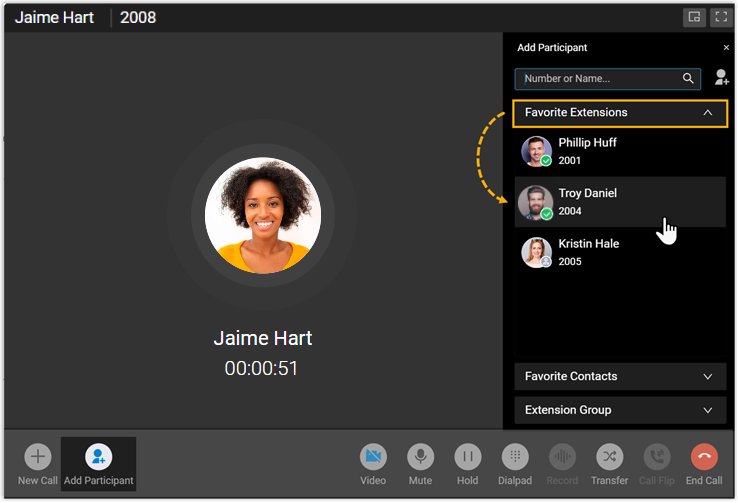Click Troy Daniel's avatar
738x503 pixels.
536,202
